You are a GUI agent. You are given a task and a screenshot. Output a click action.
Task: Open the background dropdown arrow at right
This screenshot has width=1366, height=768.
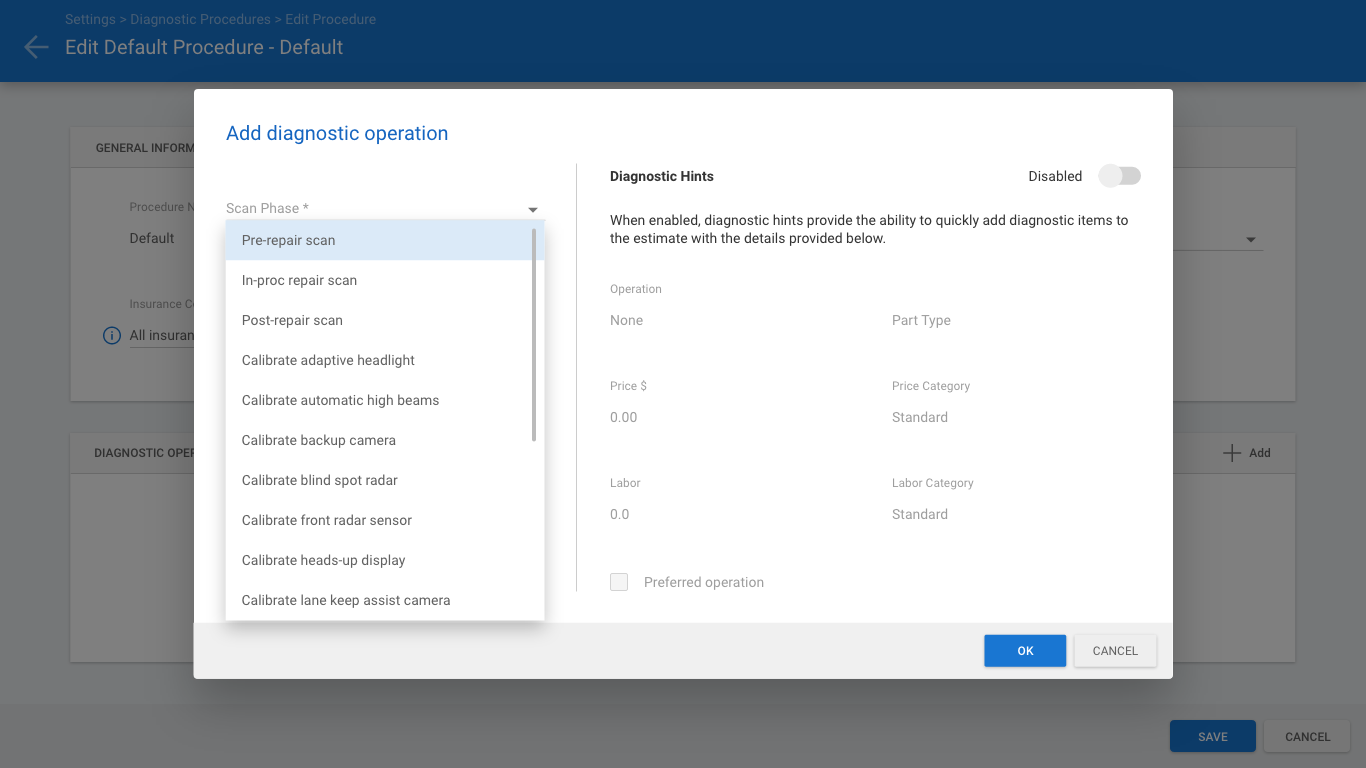tap(1251, 240)
